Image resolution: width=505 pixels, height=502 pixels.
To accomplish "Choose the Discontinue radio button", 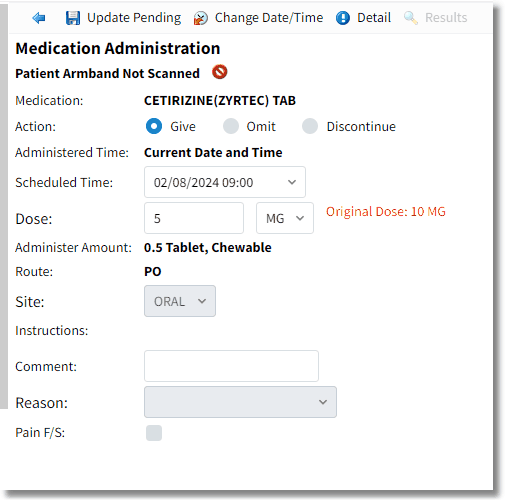I will [x=310, y=126].
